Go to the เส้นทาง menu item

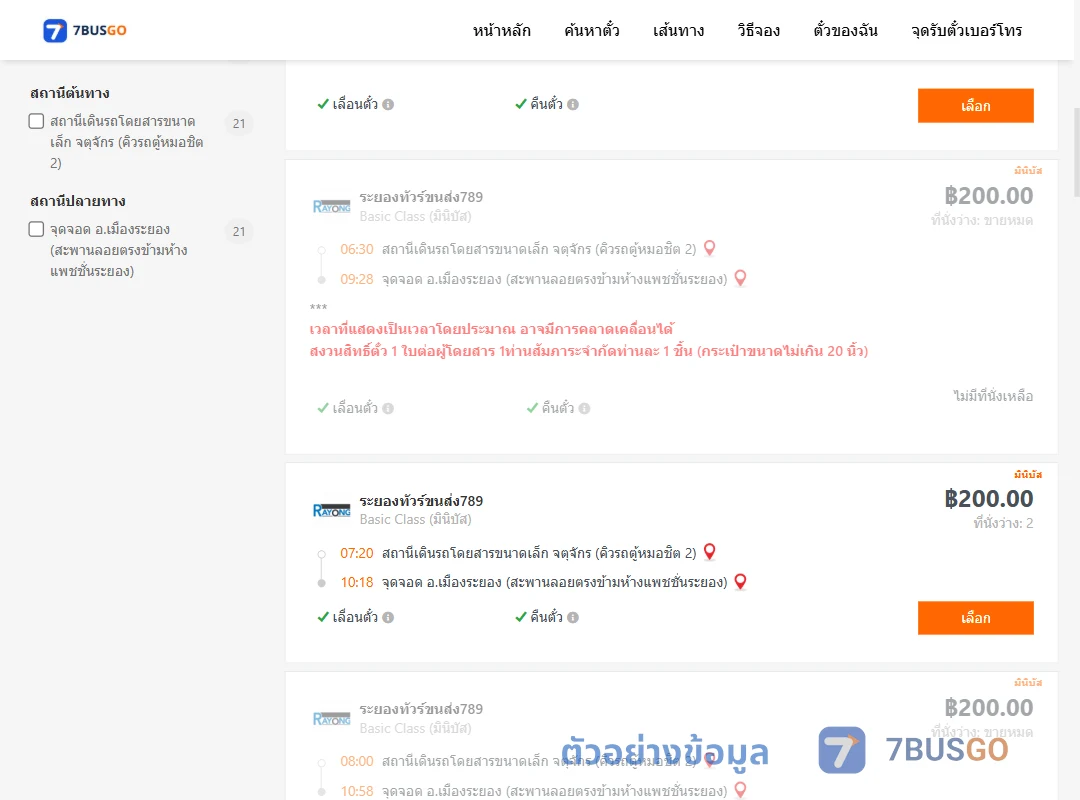click(678, 30)
